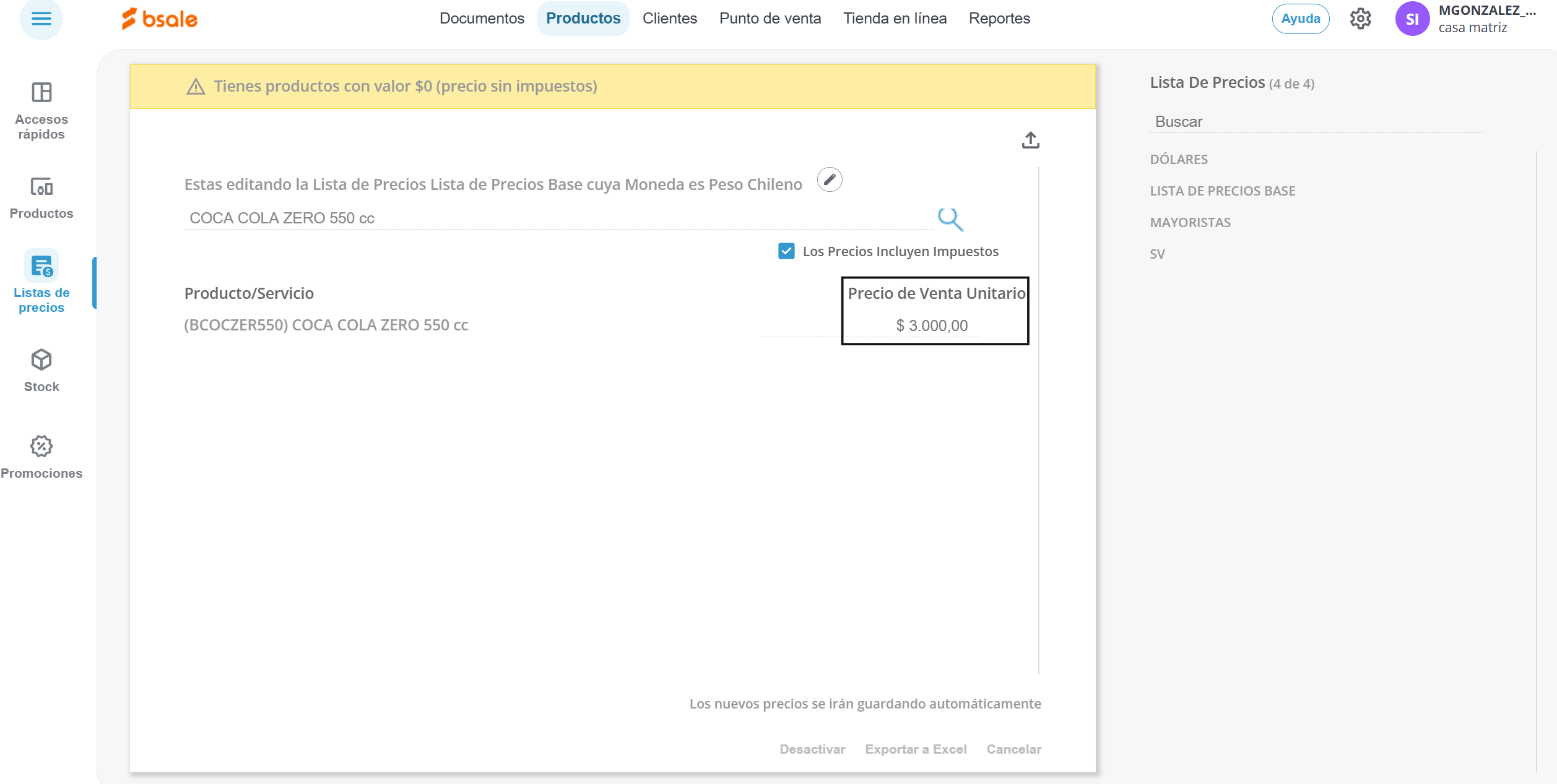Viewport: 1557px width, 784px height.
Task: Open the SI user account menu
Action: (x=1412, y=19)
